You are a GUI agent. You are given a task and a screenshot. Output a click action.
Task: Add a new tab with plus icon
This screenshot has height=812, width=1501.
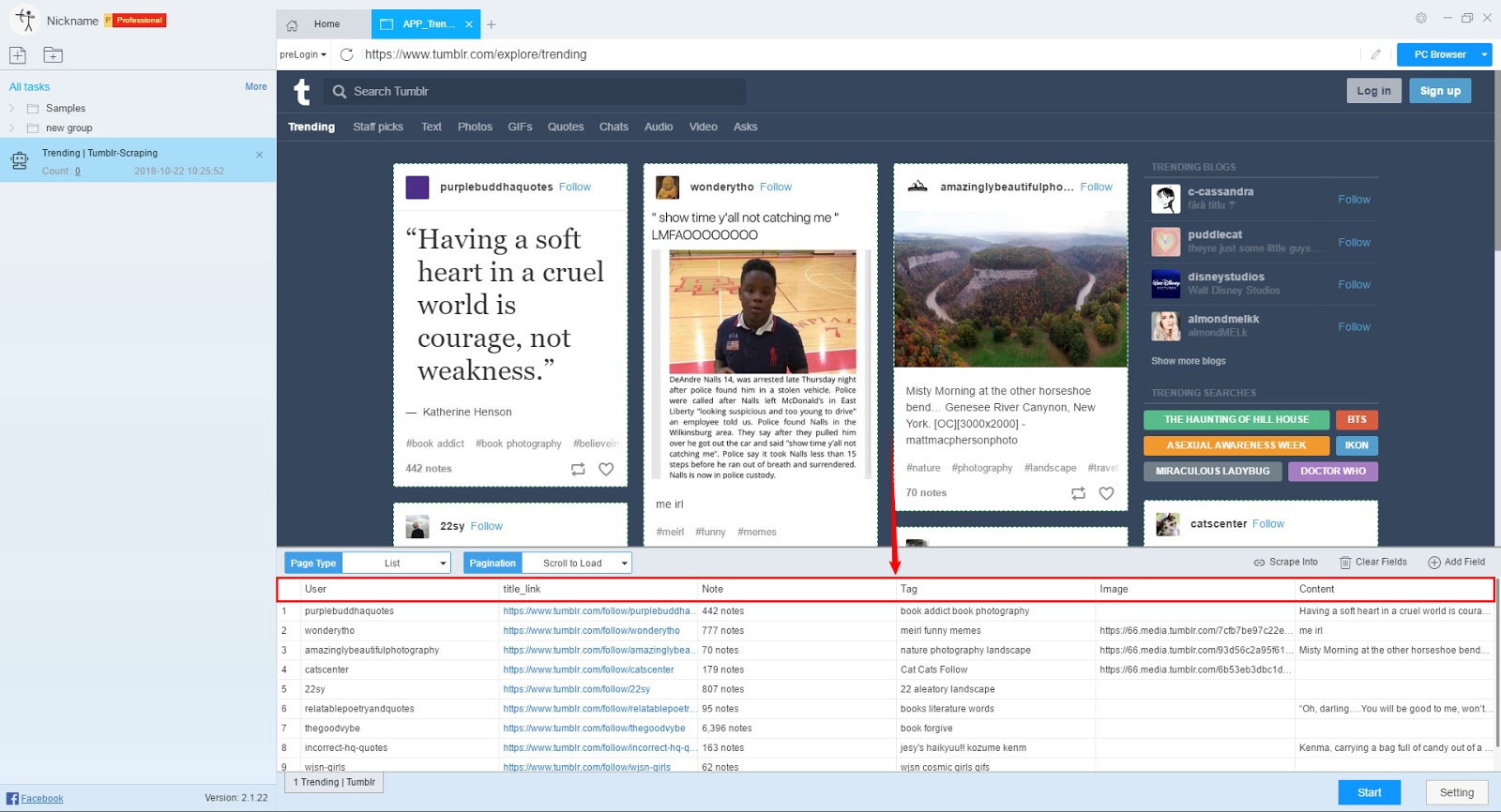pyautogui.click(x=492, y=24)
